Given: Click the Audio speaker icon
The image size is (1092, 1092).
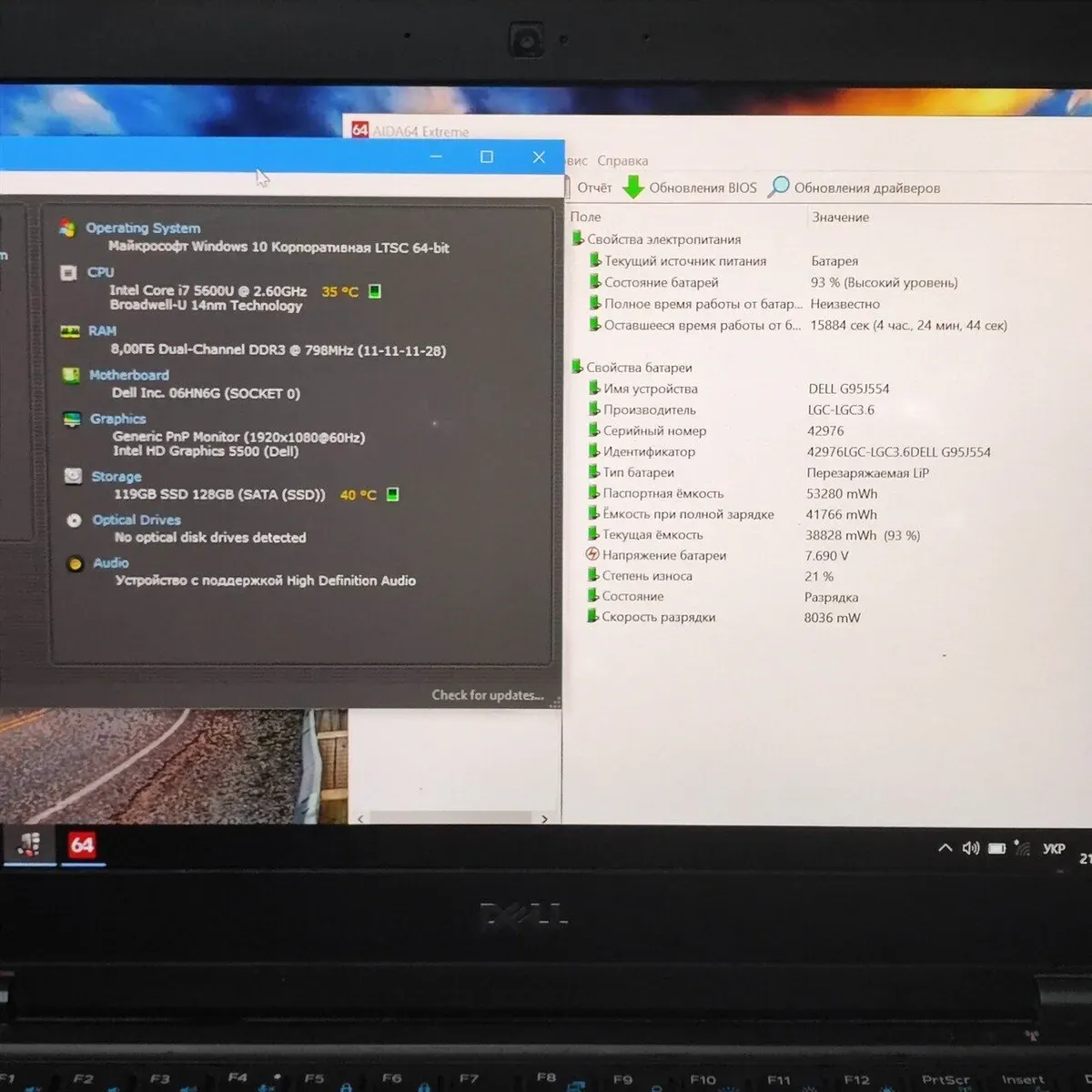Looking at the screenshot, I should [x=75, y=563].
